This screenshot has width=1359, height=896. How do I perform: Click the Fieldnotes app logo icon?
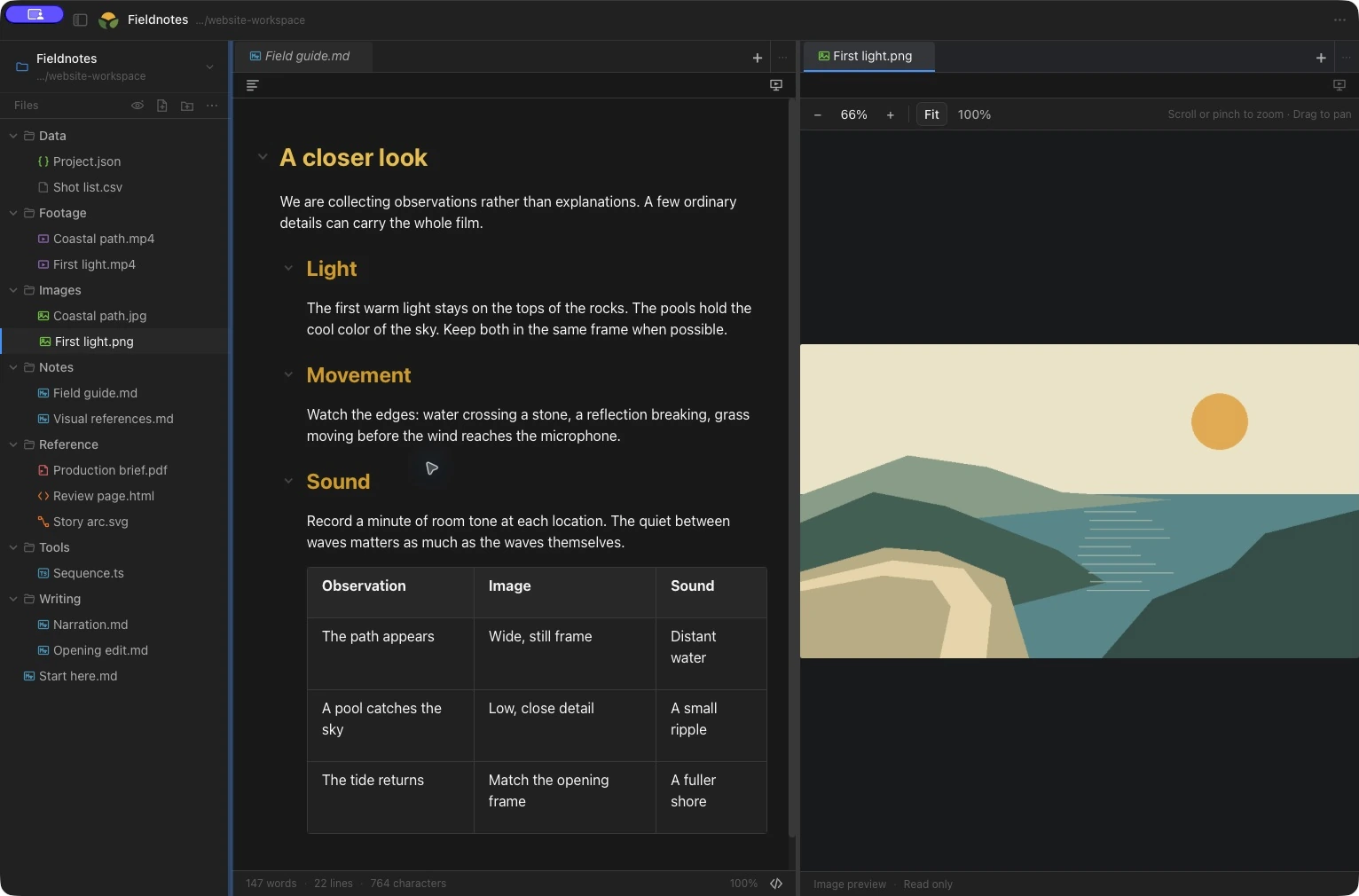coord(109,20)
